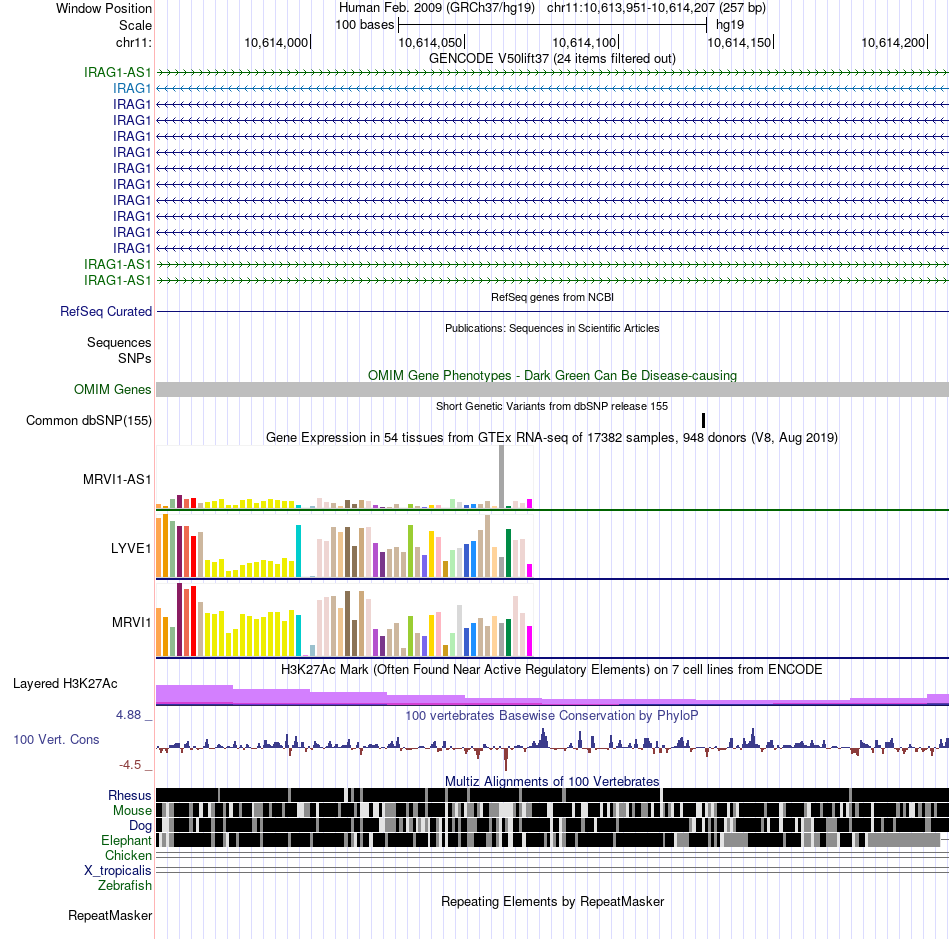Click the Mouse alignment label
The width and height of the screenshot is (950, 939).
click(x=132, y=811)
